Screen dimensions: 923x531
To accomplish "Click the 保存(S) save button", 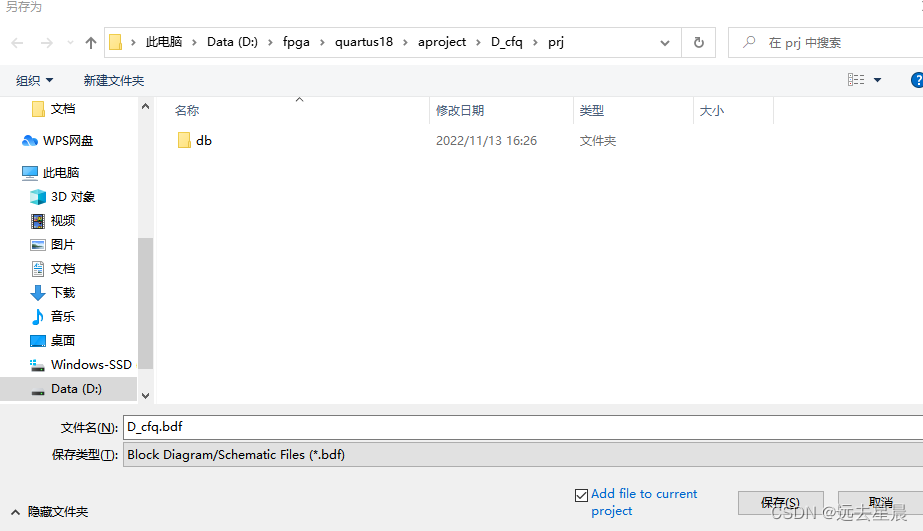I will tap(781, 503).
